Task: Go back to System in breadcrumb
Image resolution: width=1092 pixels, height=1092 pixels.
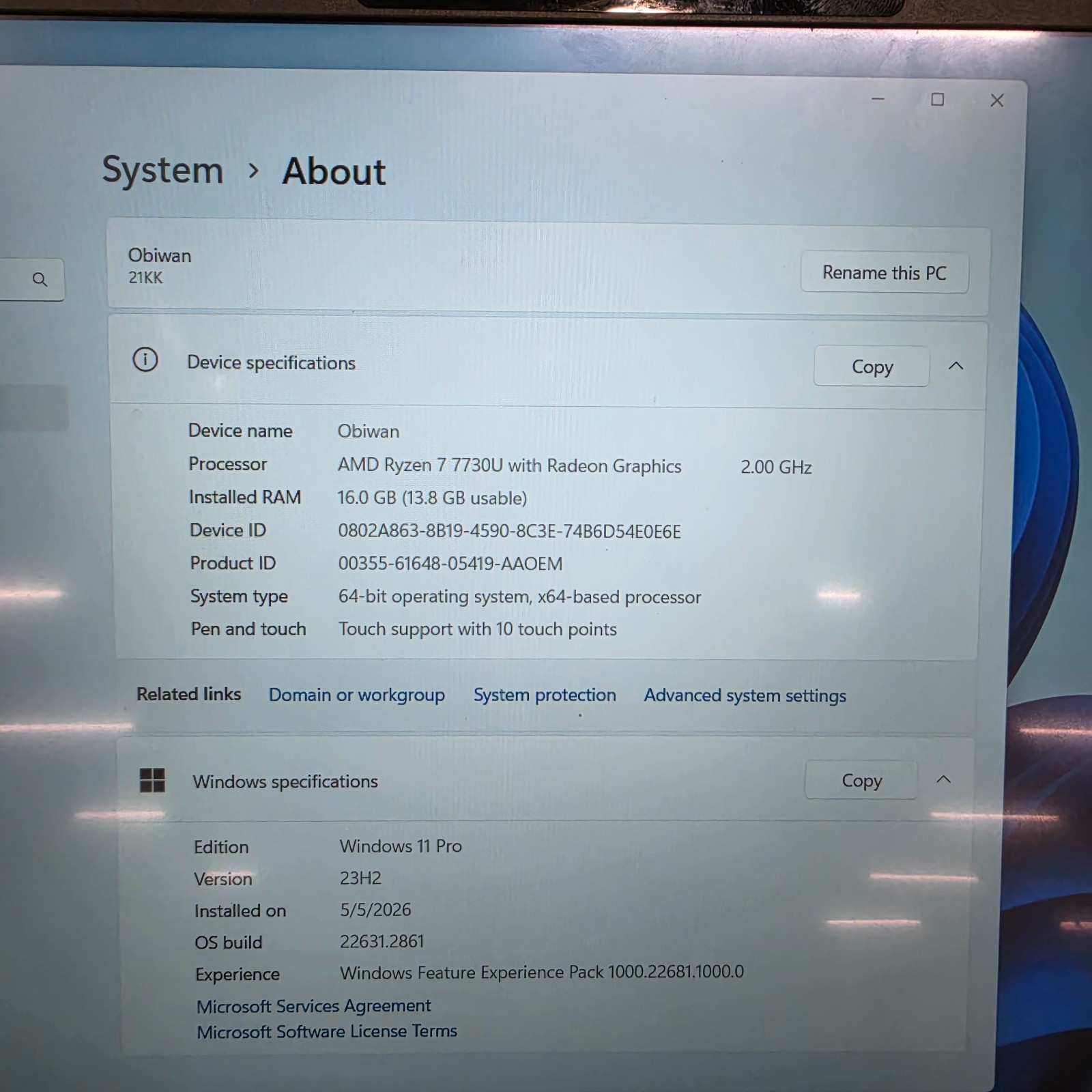Action: tap(162, 170)
